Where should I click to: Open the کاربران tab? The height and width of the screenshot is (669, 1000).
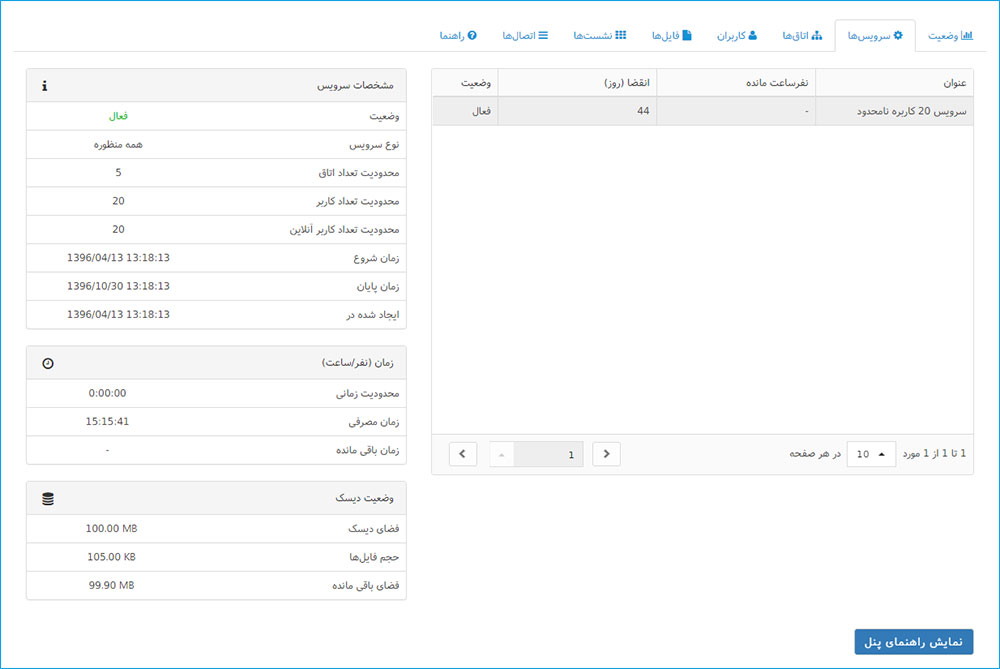click(x=737, y=36)
